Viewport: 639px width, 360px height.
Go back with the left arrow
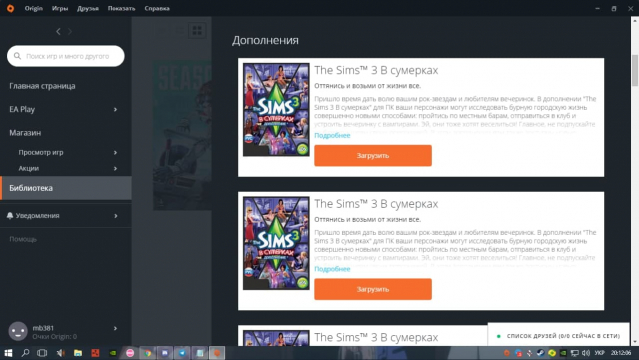click(x=58, y=31)
